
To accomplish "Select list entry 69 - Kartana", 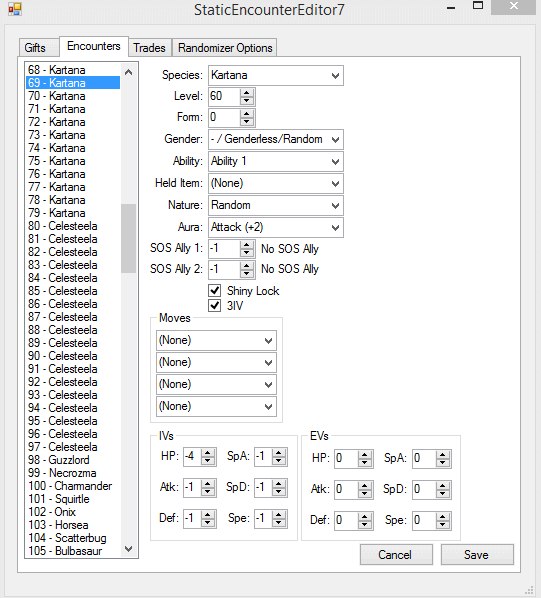I will (73, 83).
